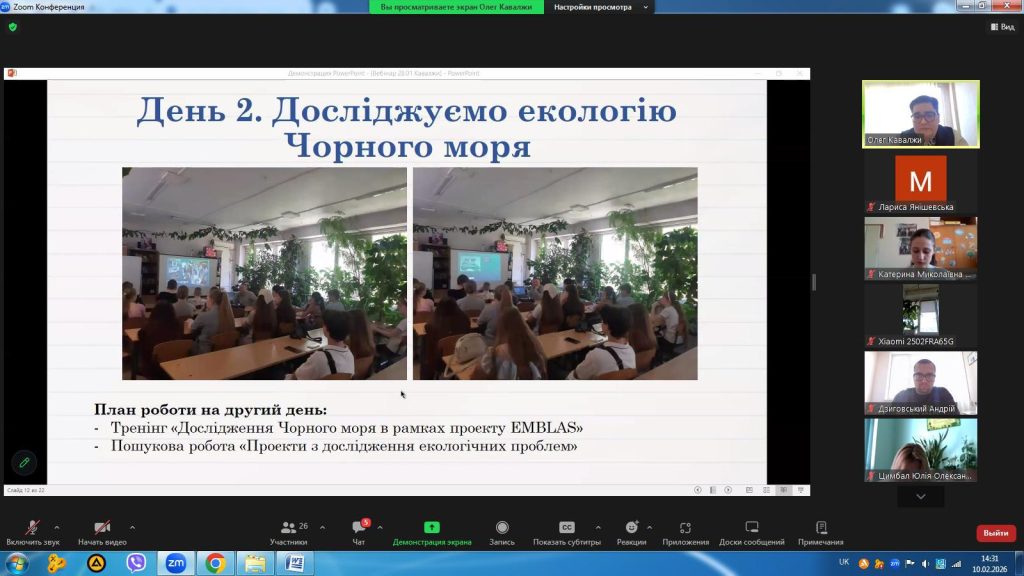The width and height of the screenshot is (1024, 576).
Task: Turn on camera with Начать видео
Action: 102,532
